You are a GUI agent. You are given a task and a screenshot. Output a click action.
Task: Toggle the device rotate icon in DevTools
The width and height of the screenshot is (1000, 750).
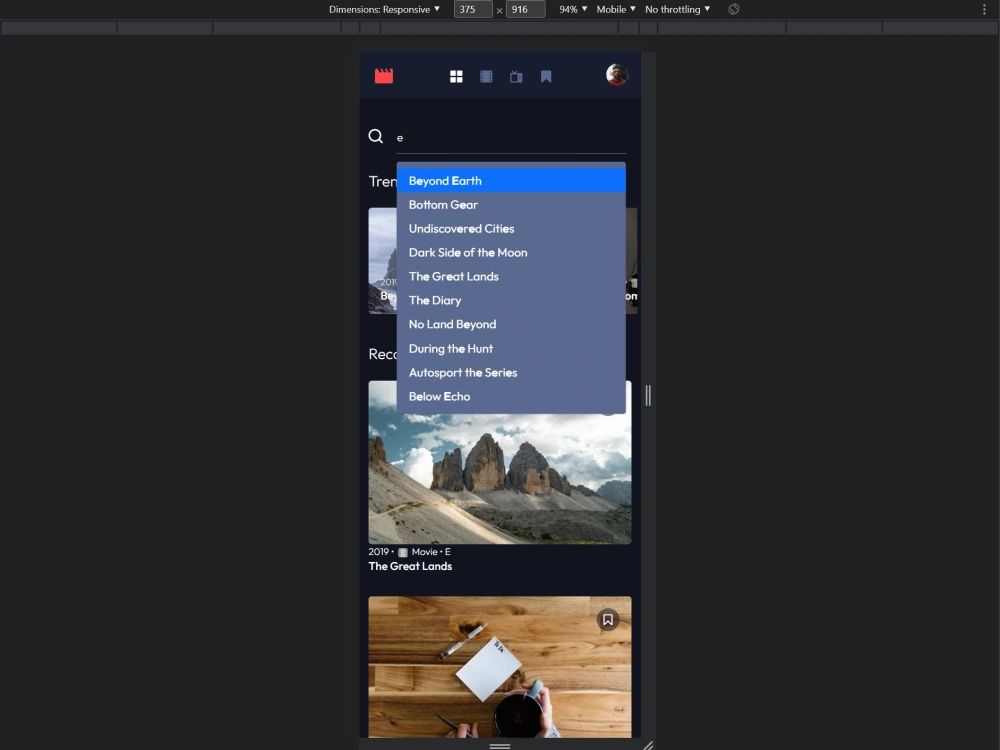tap(734, 9)
